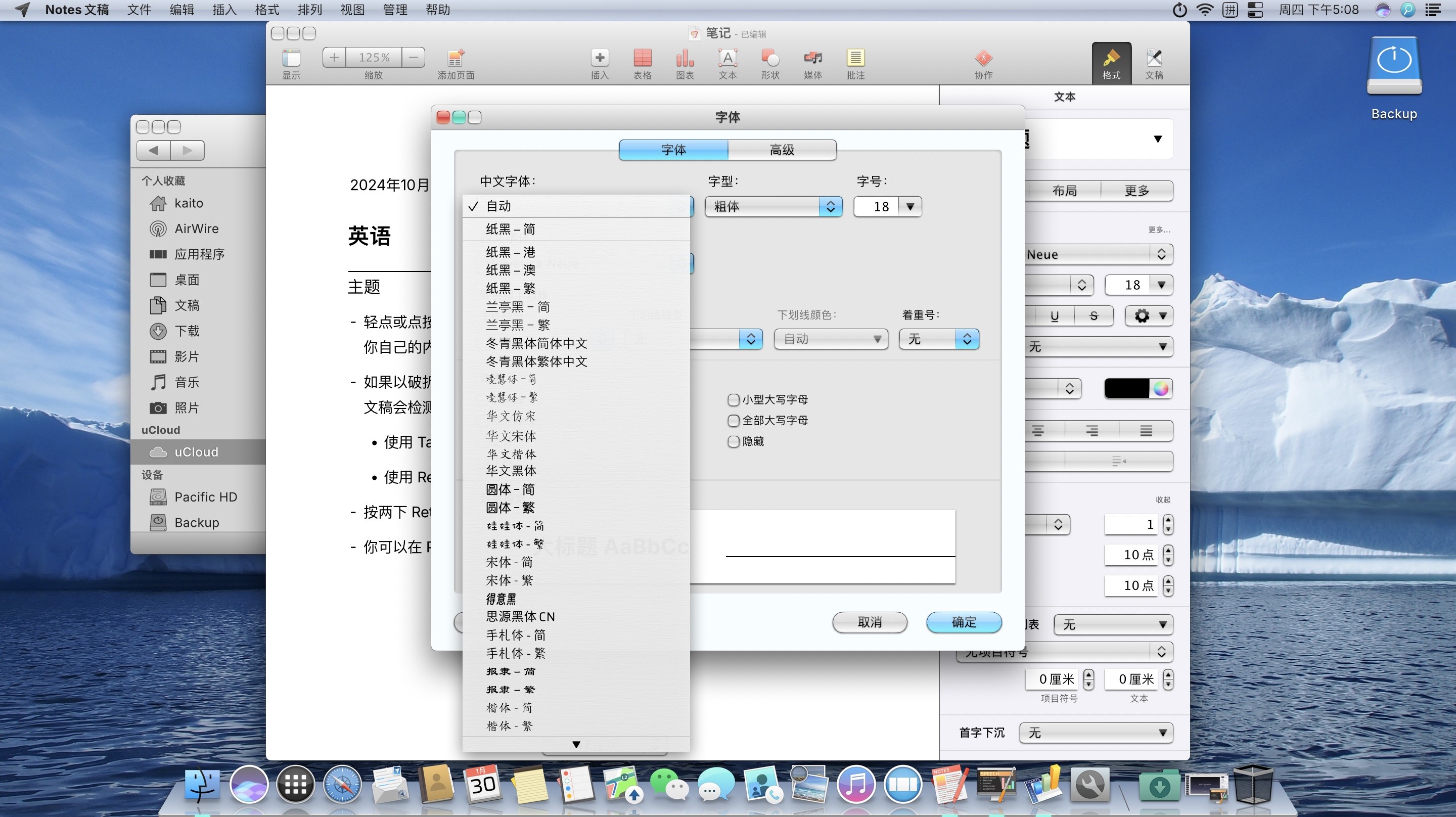Click the 显示 view toolbar icon
The height and width of the screenshot is (817, 1456).
click(291, 58)
